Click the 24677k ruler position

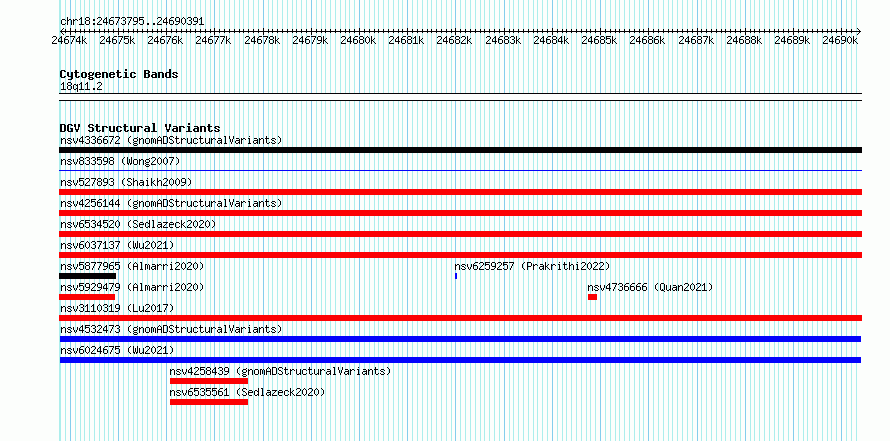click(x=213, y=41)
